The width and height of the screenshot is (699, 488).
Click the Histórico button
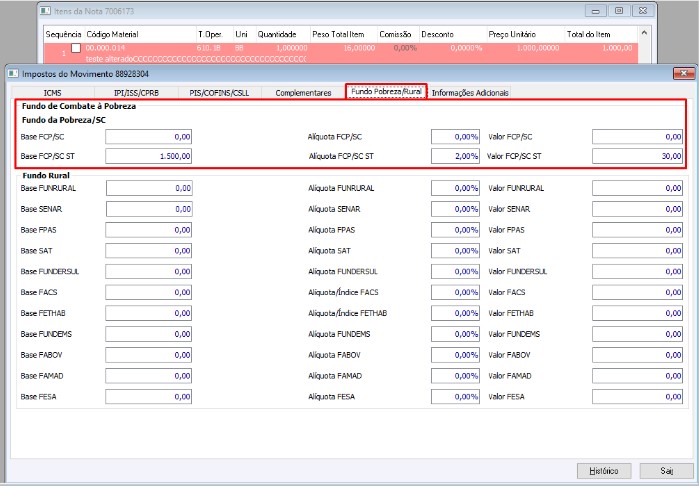pyautogui.click(x=604, y=471)
